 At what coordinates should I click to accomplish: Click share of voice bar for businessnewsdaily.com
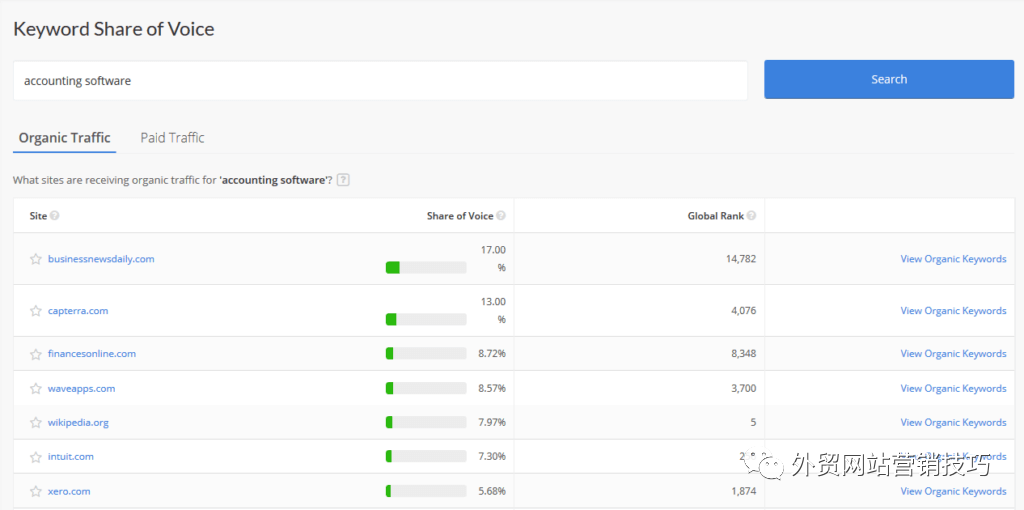tap(426, 267)
